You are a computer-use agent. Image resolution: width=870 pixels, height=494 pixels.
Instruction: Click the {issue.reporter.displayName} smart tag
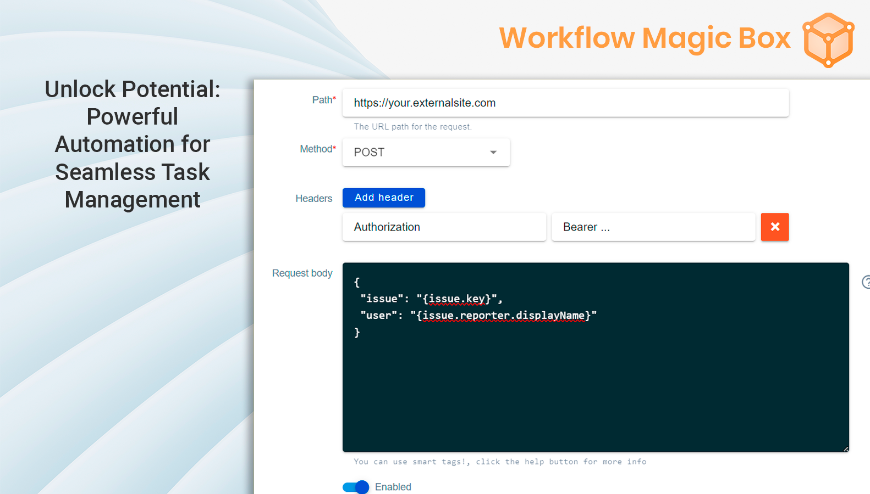tap(502, 315)
